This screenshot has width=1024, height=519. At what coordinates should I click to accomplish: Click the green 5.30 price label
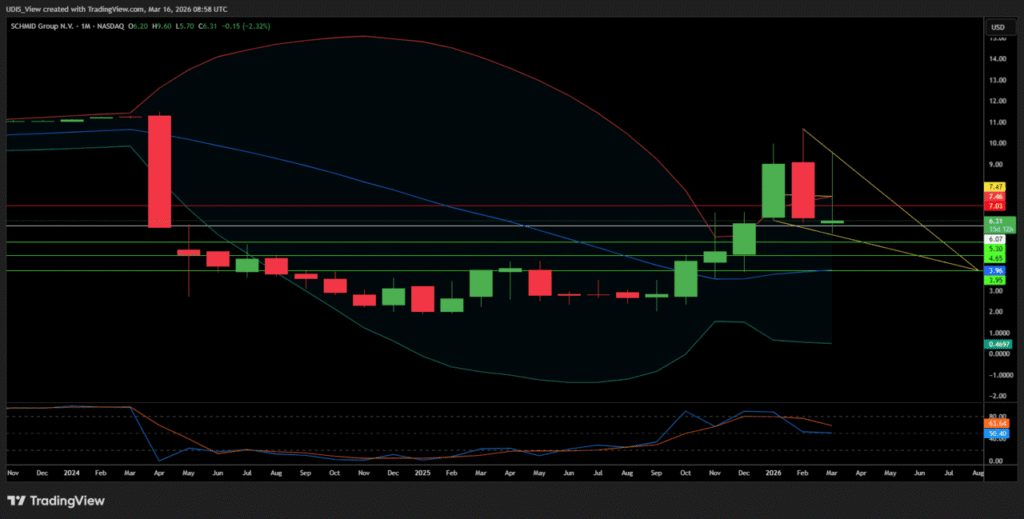pos(996,249)
